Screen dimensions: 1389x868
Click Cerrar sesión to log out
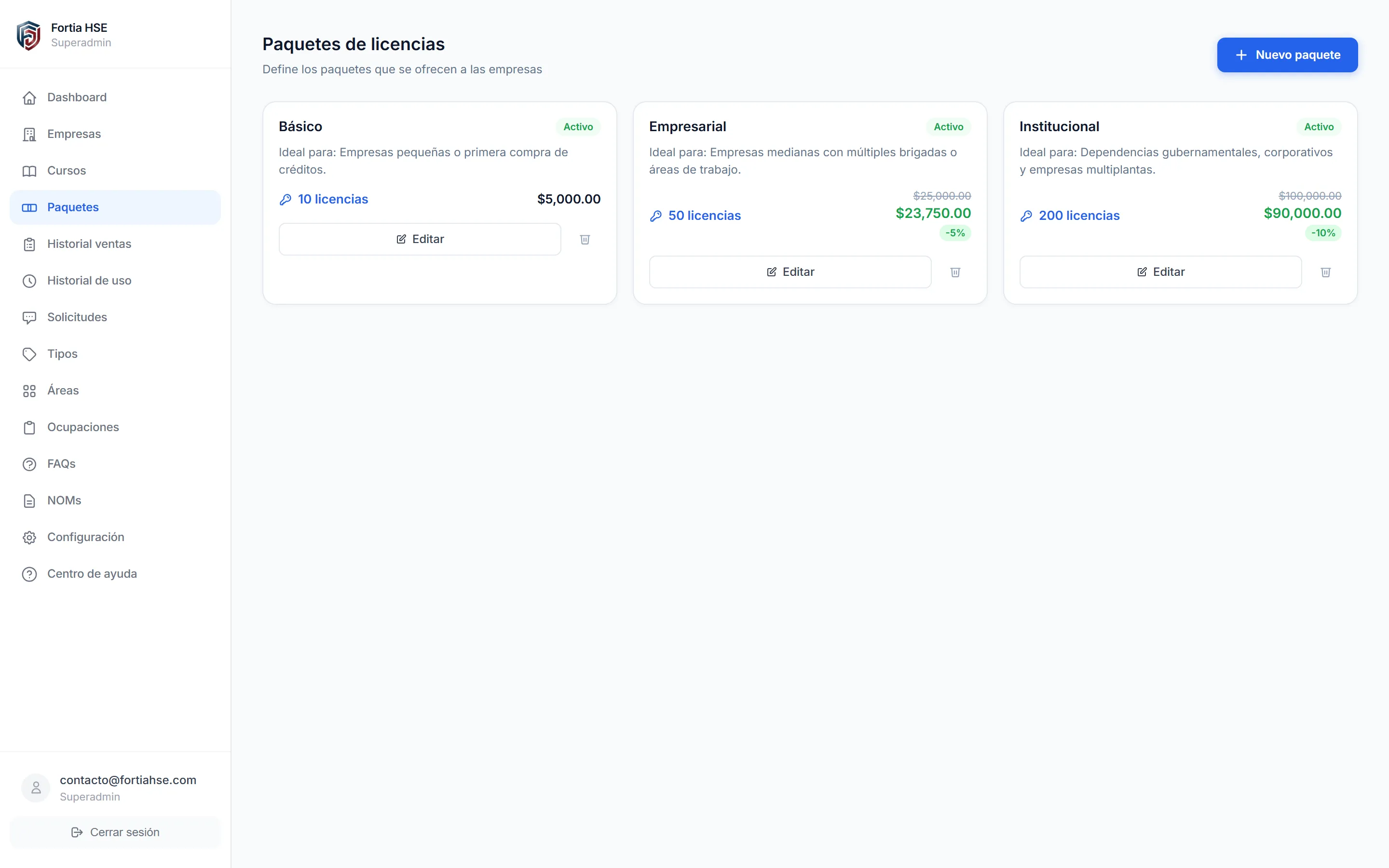coord(115,832)
